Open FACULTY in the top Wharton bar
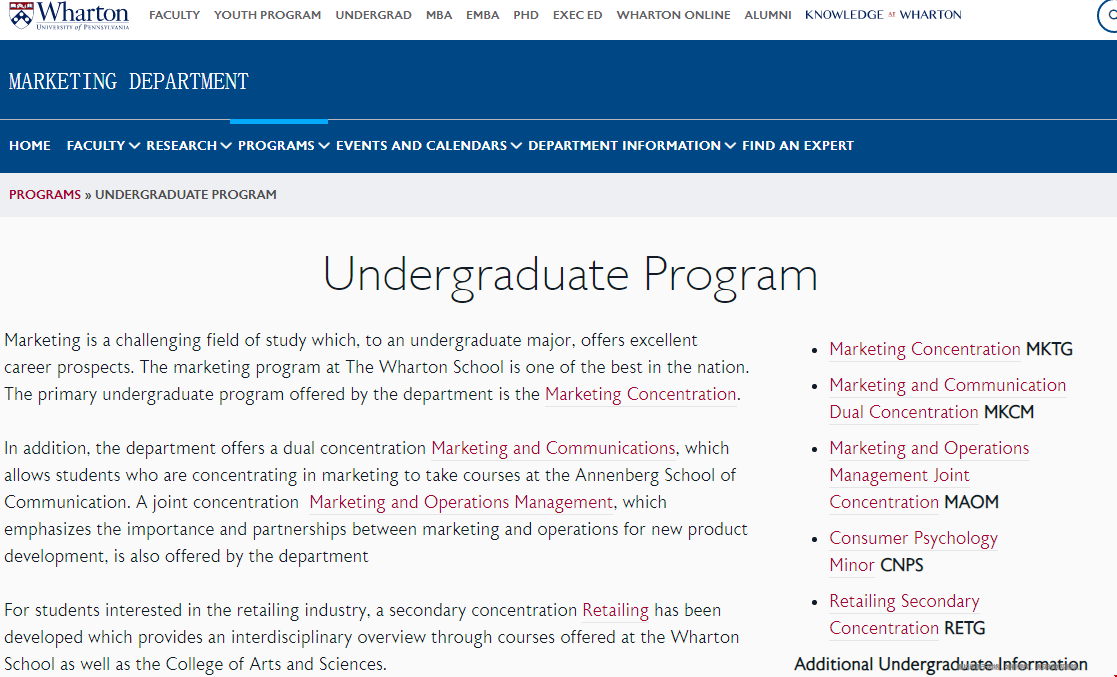Viewport: 1117px width, 677px height. pyautogui.click(x=175, y=15)
